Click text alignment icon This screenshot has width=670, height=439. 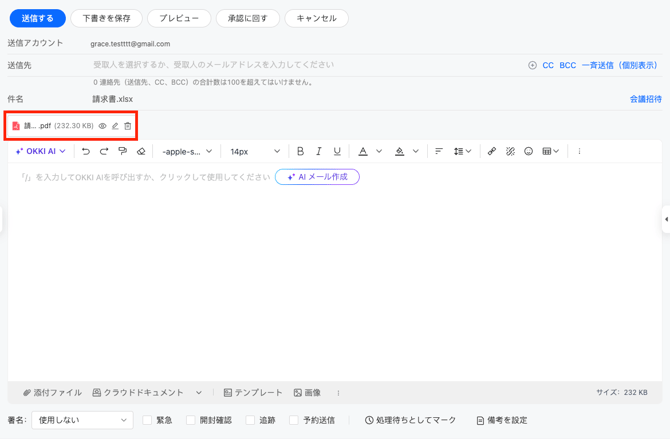coord(439,151)
